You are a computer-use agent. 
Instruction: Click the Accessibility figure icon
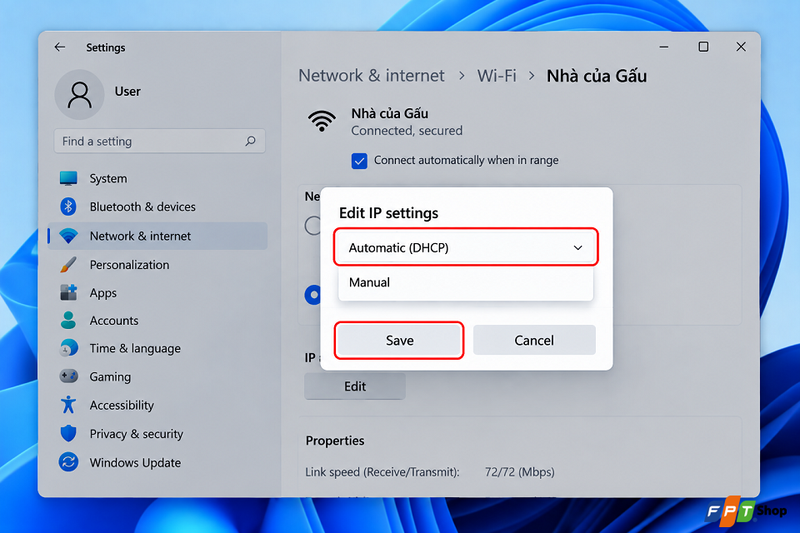click(x=68, y=405)
